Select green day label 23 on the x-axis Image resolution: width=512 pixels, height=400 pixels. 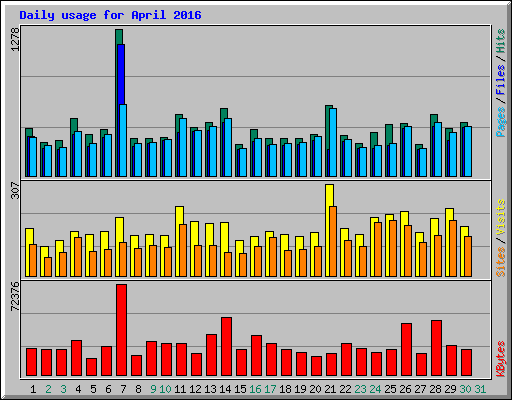(x=360, y=389)
